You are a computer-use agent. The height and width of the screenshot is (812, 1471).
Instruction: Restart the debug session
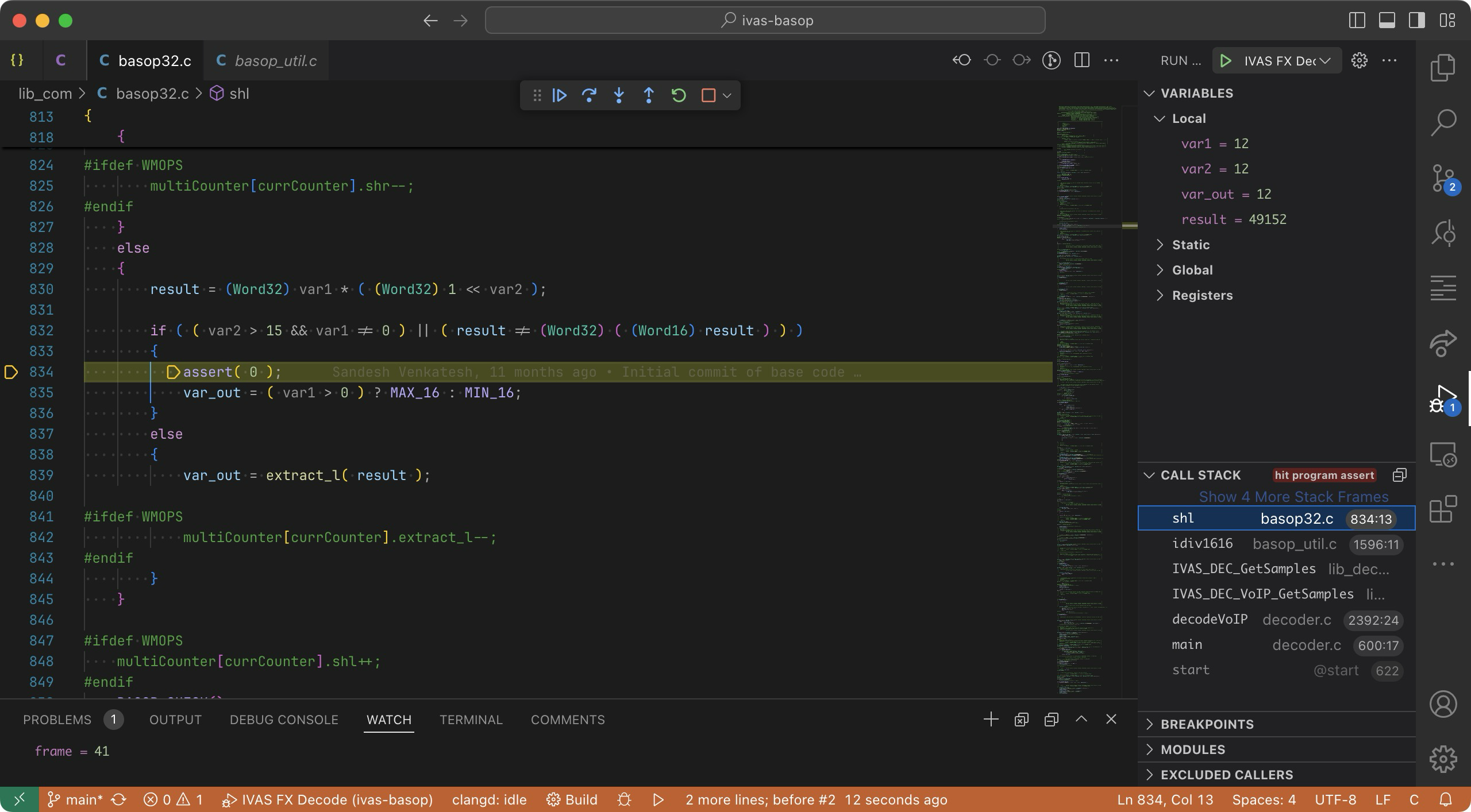679,95
